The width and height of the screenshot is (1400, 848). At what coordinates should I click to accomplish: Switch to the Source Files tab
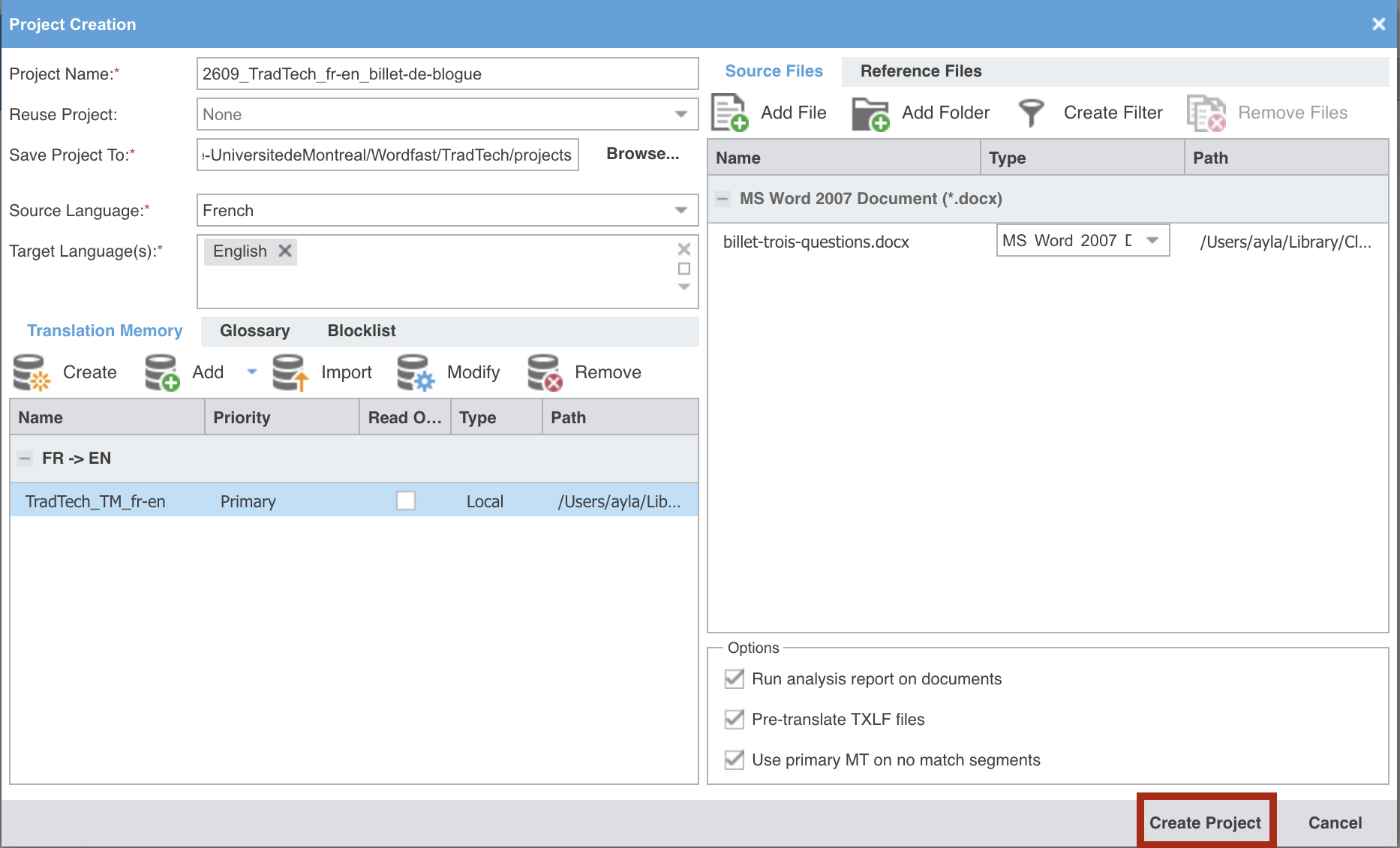[x=774, y=71]
